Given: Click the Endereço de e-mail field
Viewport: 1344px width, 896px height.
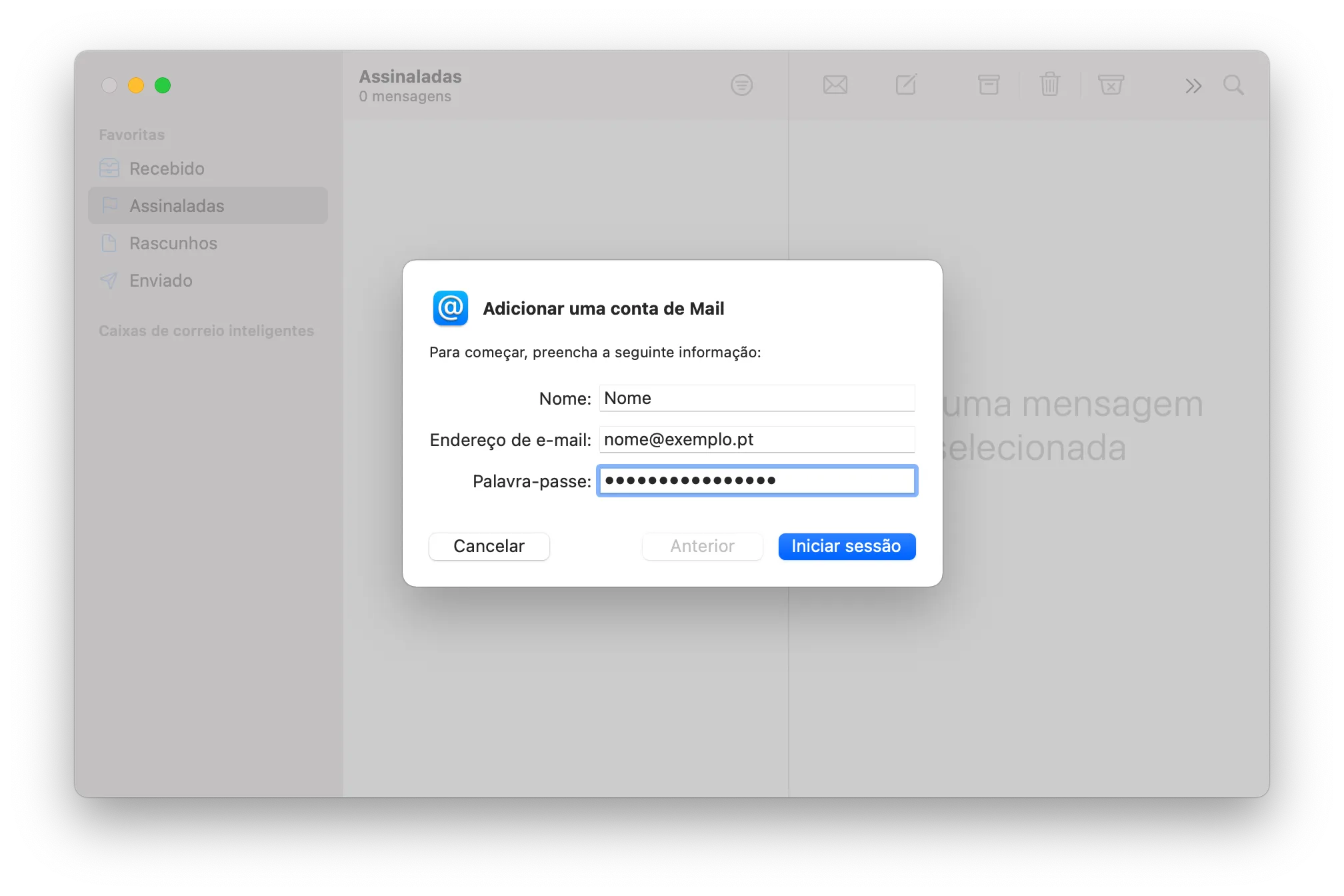Looking at the screenshot, I should [x=757, y=439].
